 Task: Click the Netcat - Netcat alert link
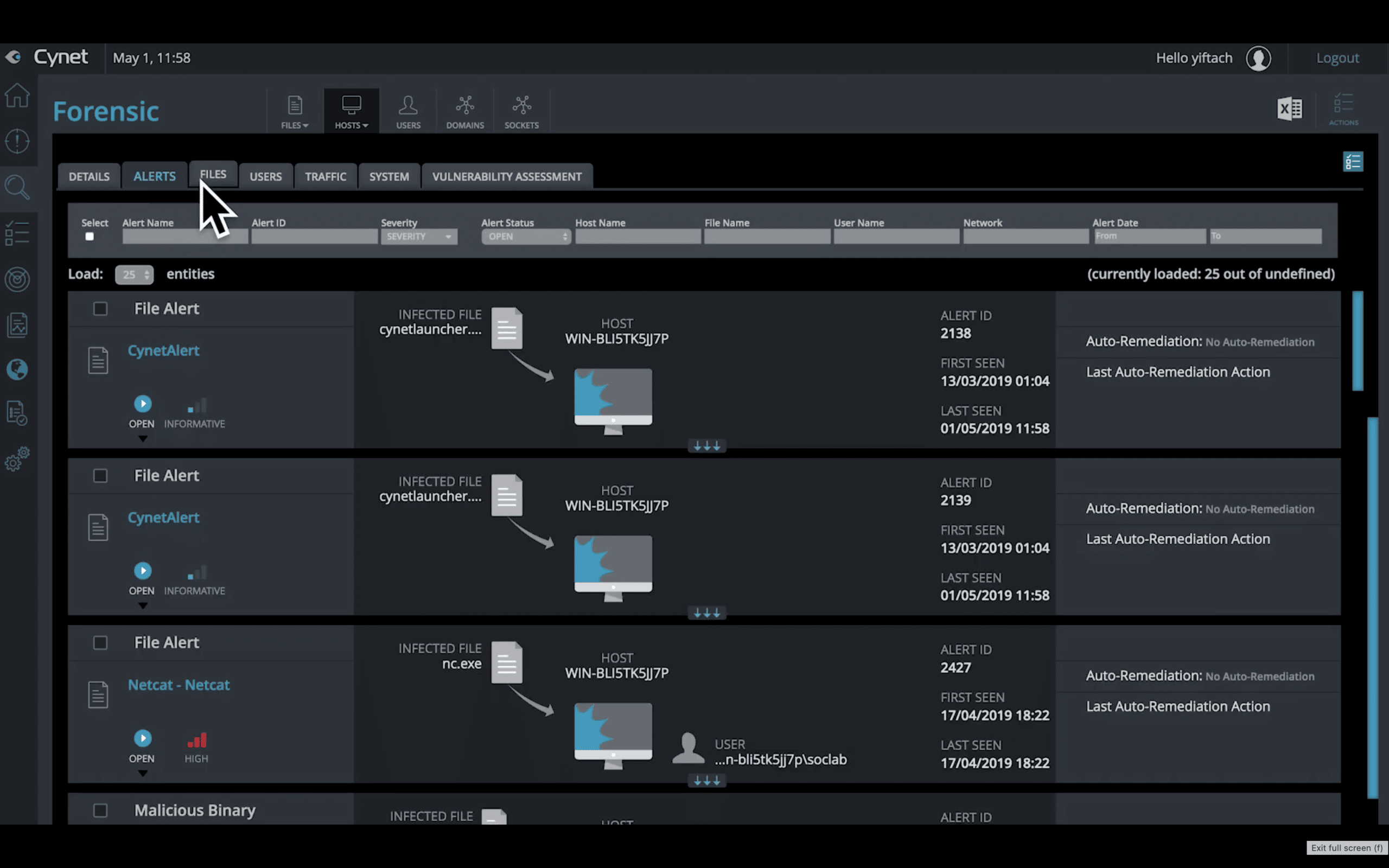coord(178,684)
